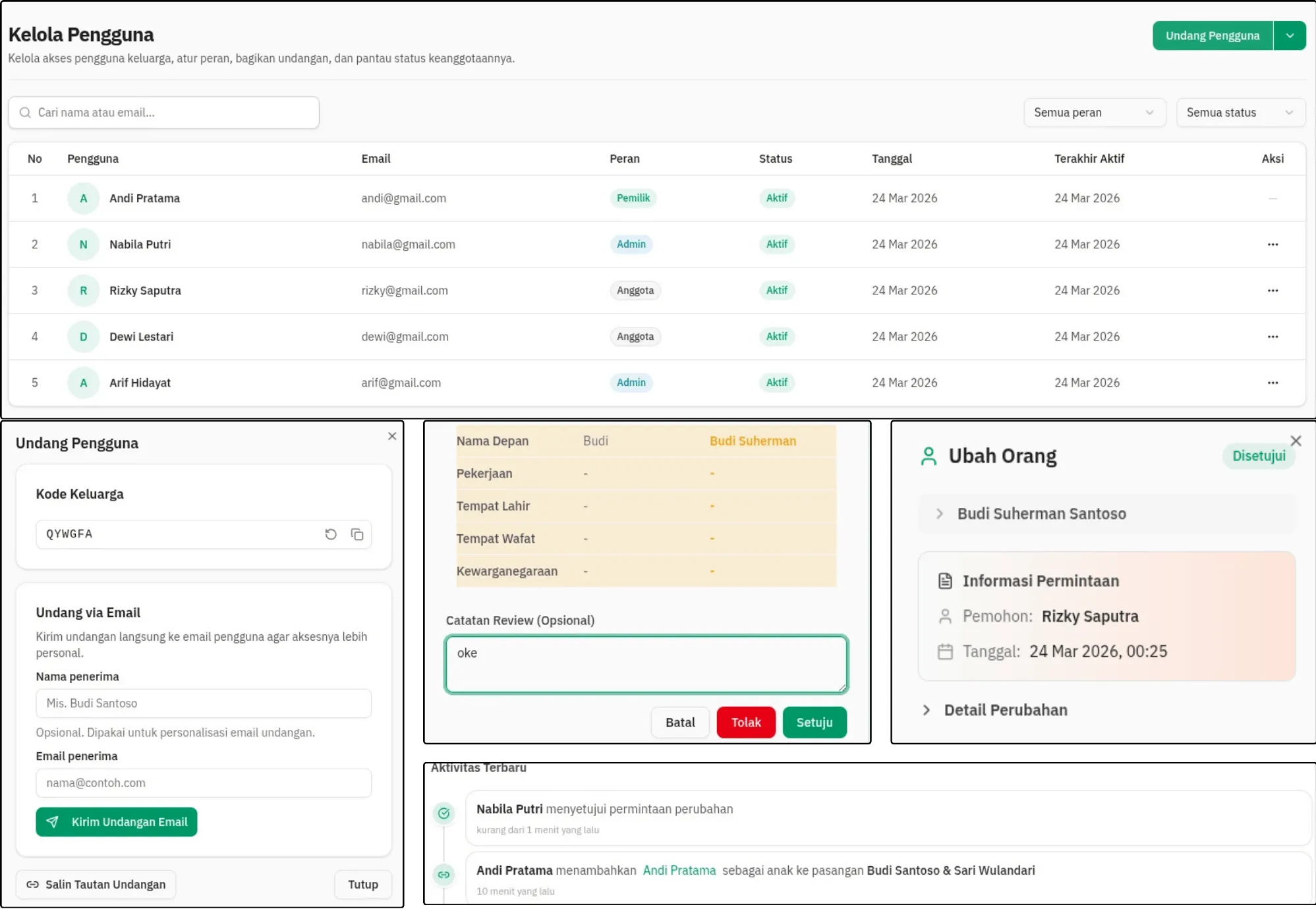1316x909 pixels.
Task: Click the paper plane icon on Kirim Undangan Email
Action: (x=52, y=821)
